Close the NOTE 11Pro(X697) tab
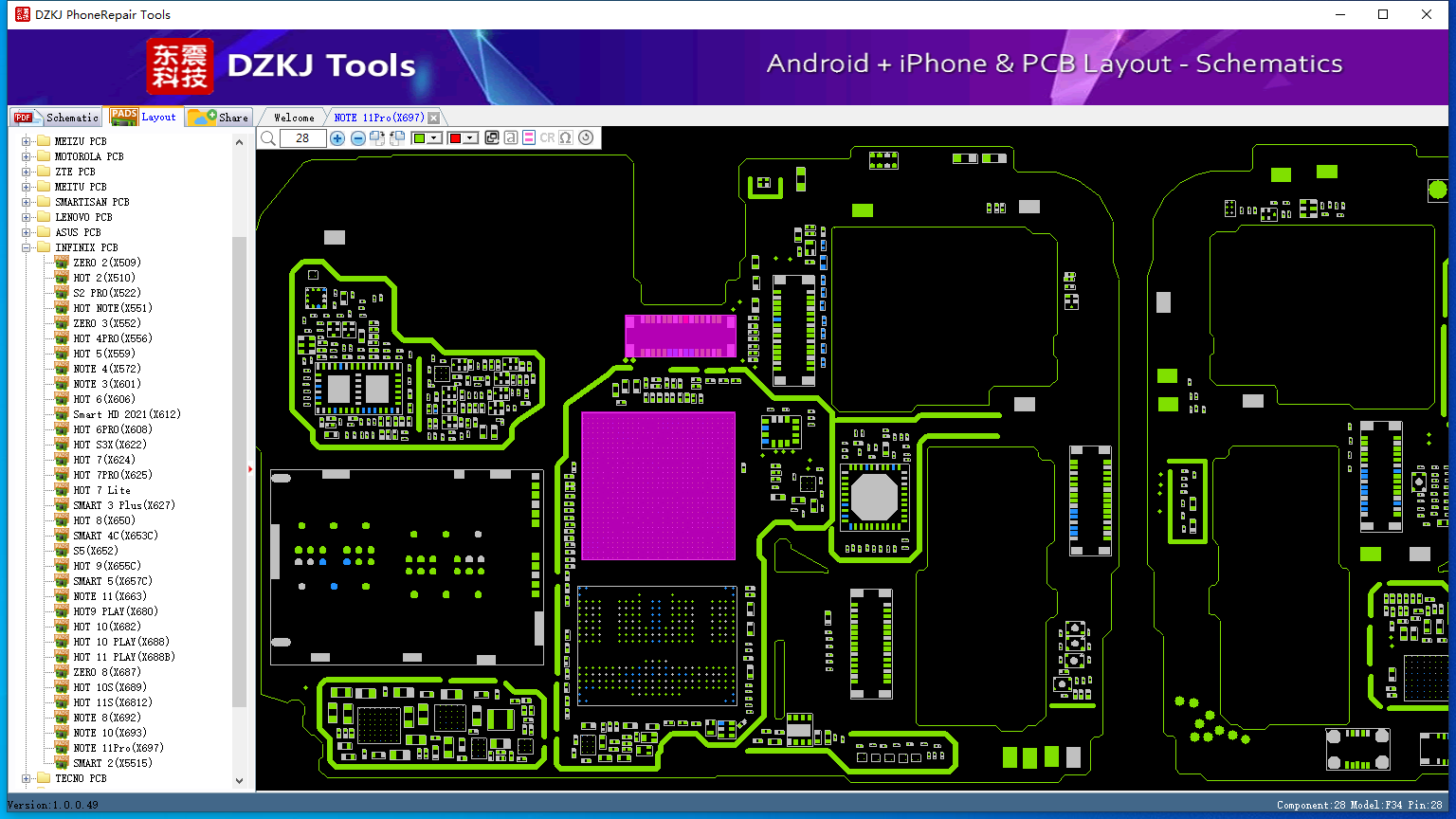1456x819 pixels. (433, 117)
